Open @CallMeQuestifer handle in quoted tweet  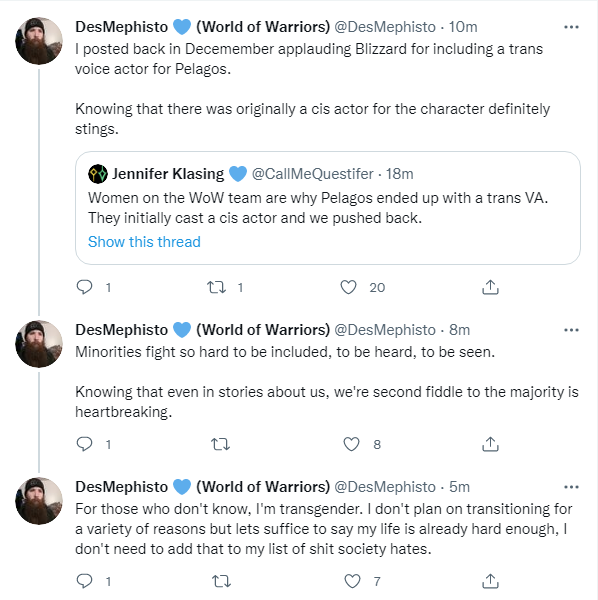313,174
